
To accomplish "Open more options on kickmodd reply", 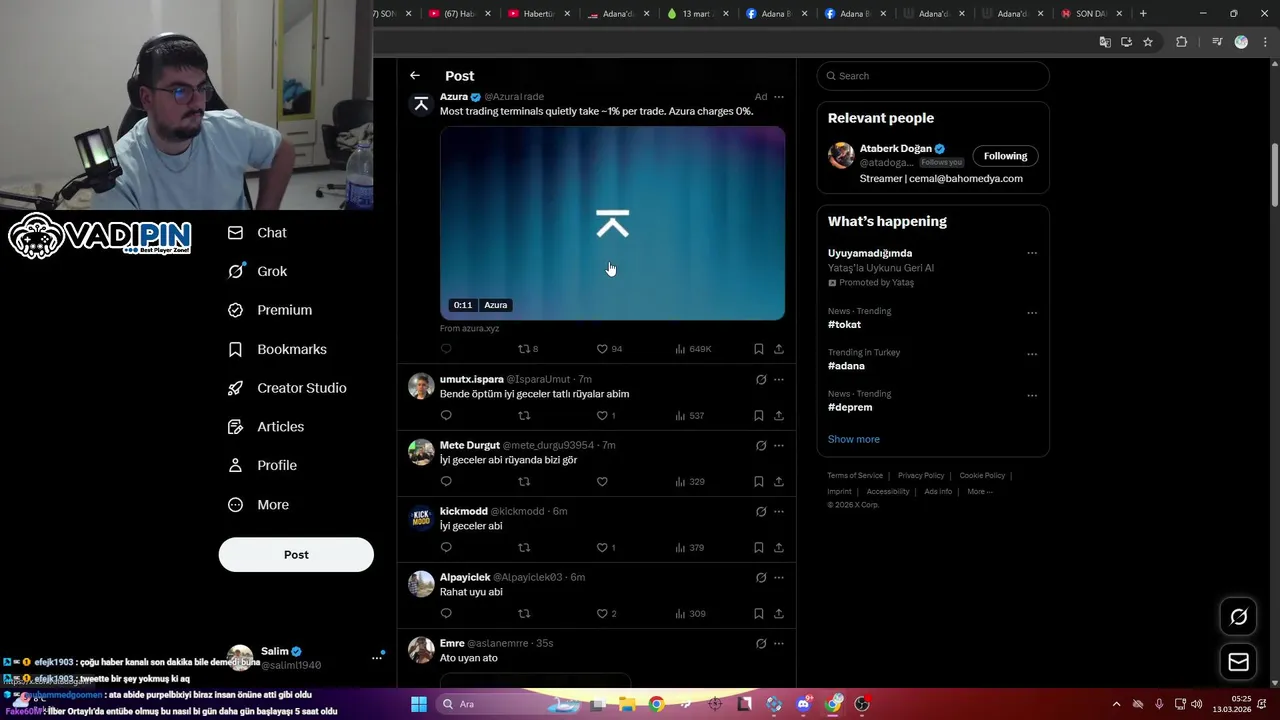I will pyautogui.click(x=779, y=512).
